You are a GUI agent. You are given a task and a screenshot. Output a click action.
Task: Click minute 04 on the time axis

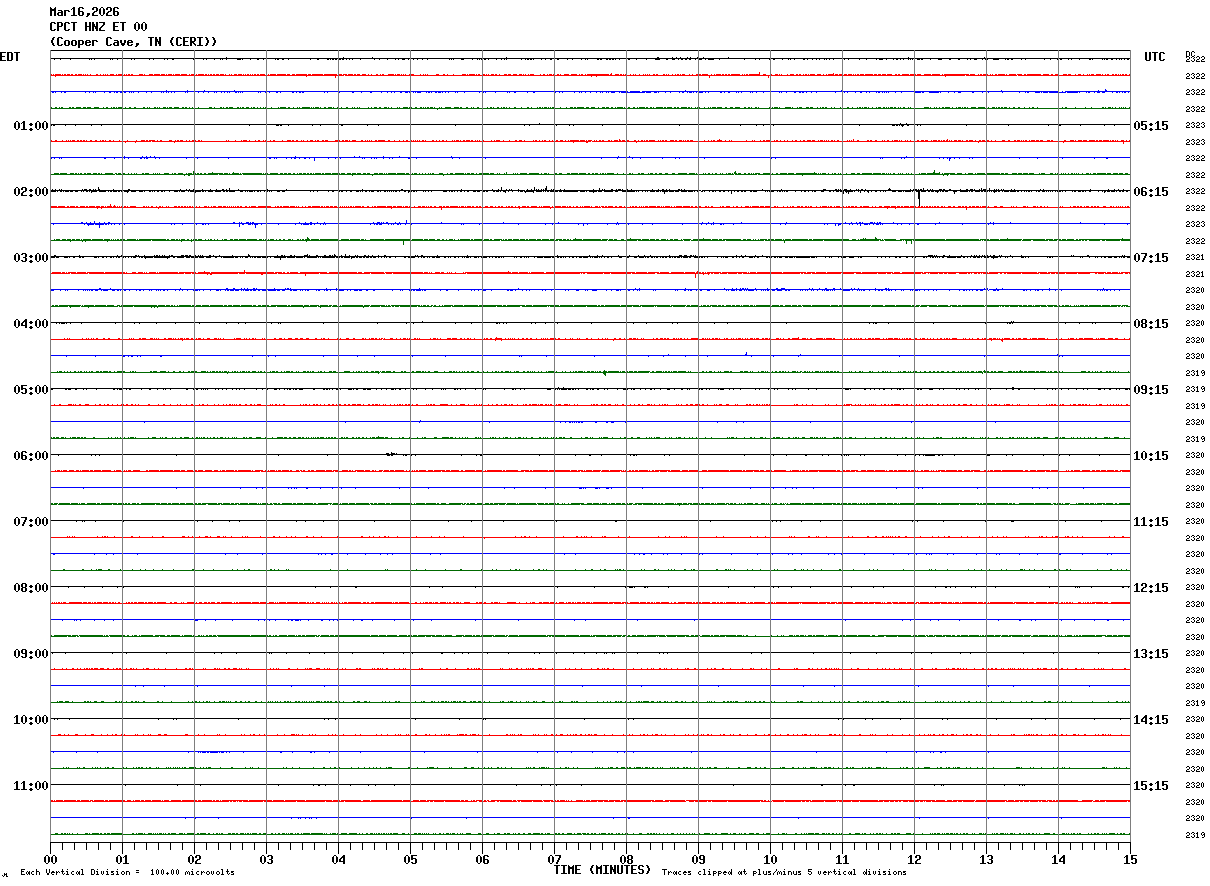coord(338,859)
